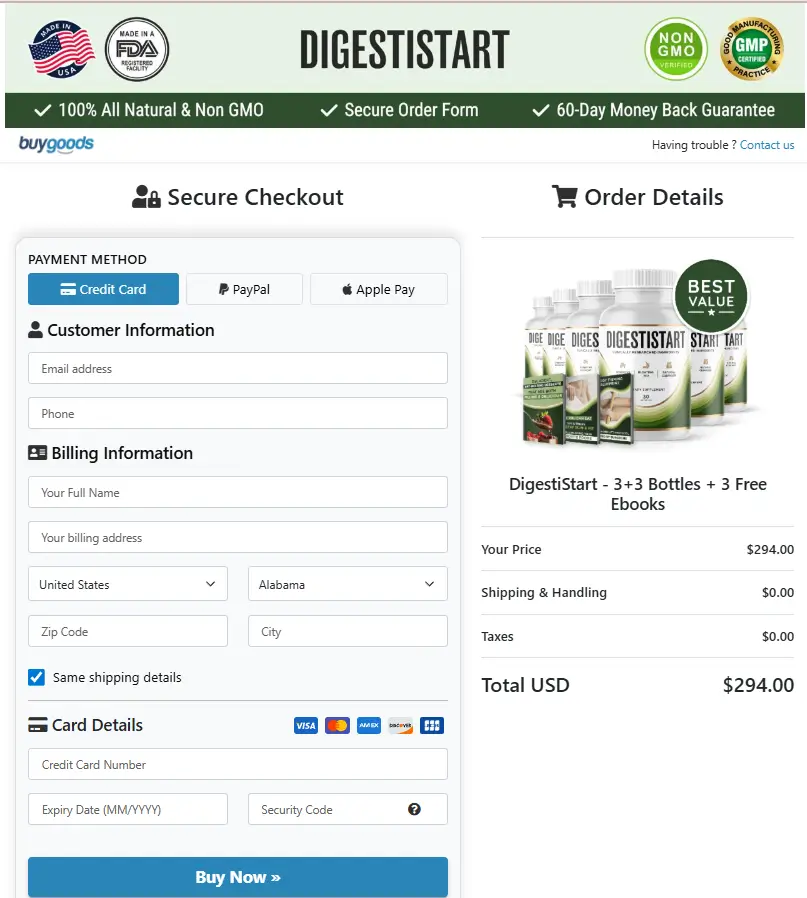Click the Mastercard icon
Viewport: 807px width, 898px height.
tap(337, 725)
